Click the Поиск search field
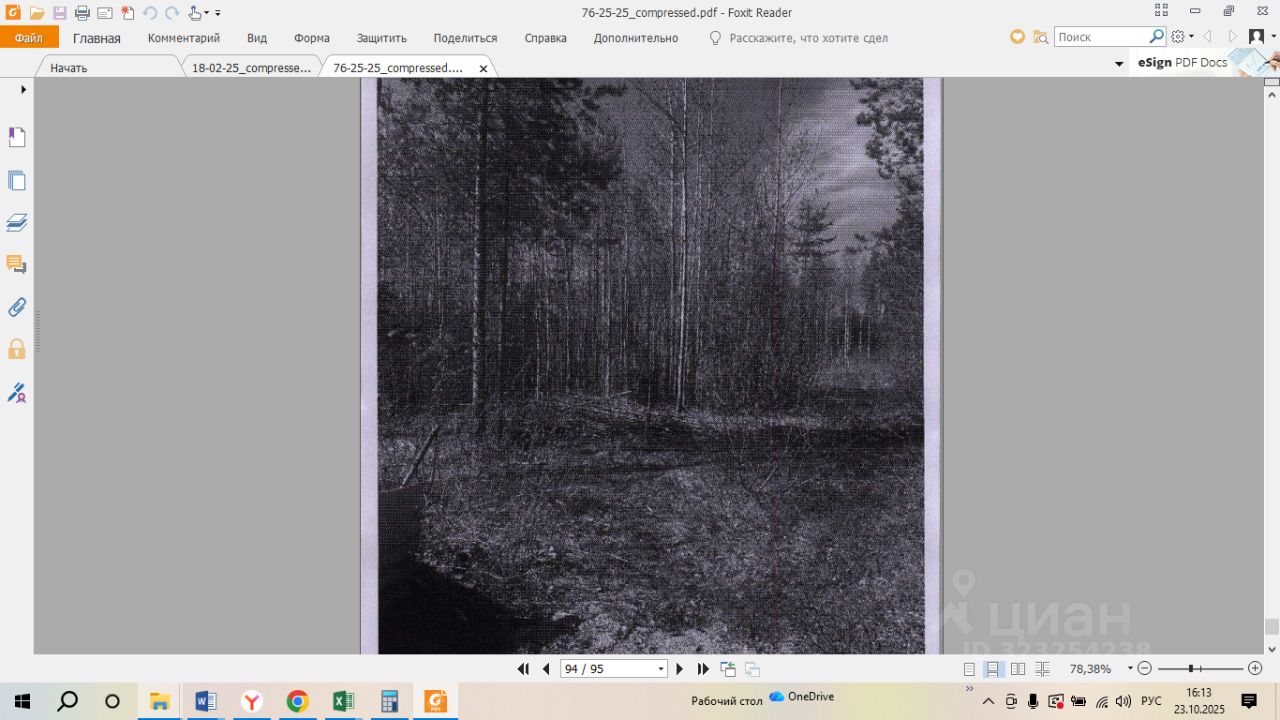This screenshot has height=720, width=1280. pos(1101,37)
